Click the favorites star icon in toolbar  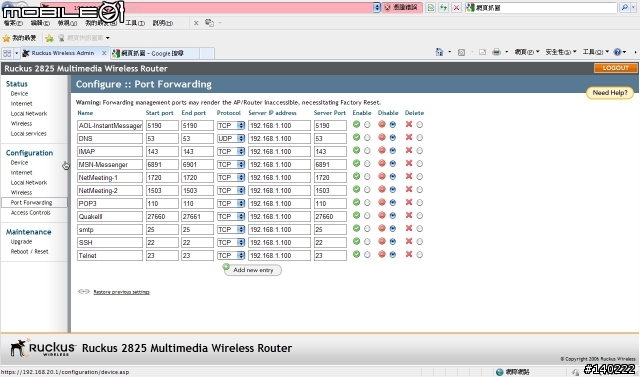point(6,38)
